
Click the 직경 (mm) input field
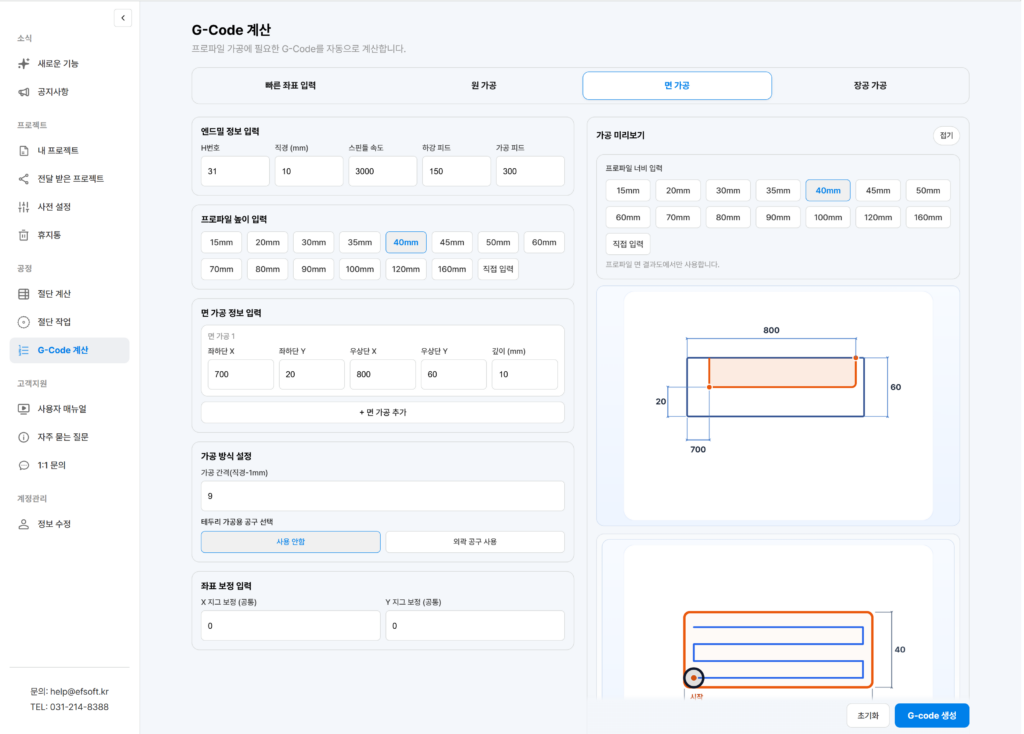pyautogui.click(x=309, y=171)
